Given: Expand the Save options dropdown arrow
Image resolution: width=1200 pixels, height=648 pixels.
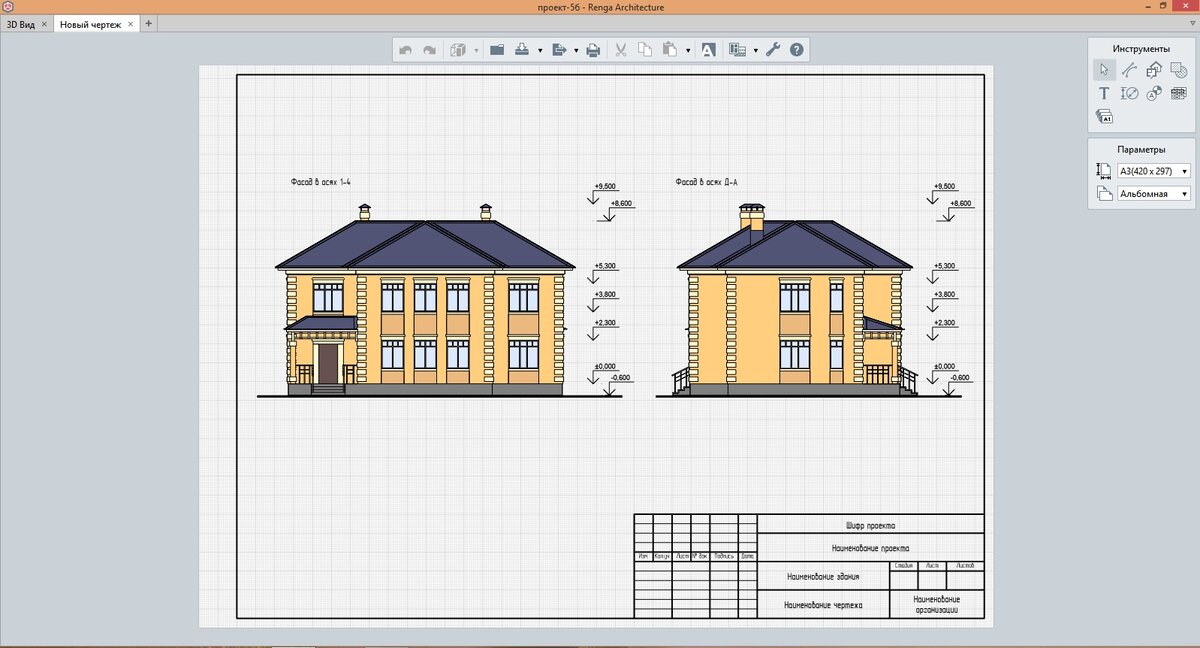Looking at the screenshot, I should [x=540, y=50].
